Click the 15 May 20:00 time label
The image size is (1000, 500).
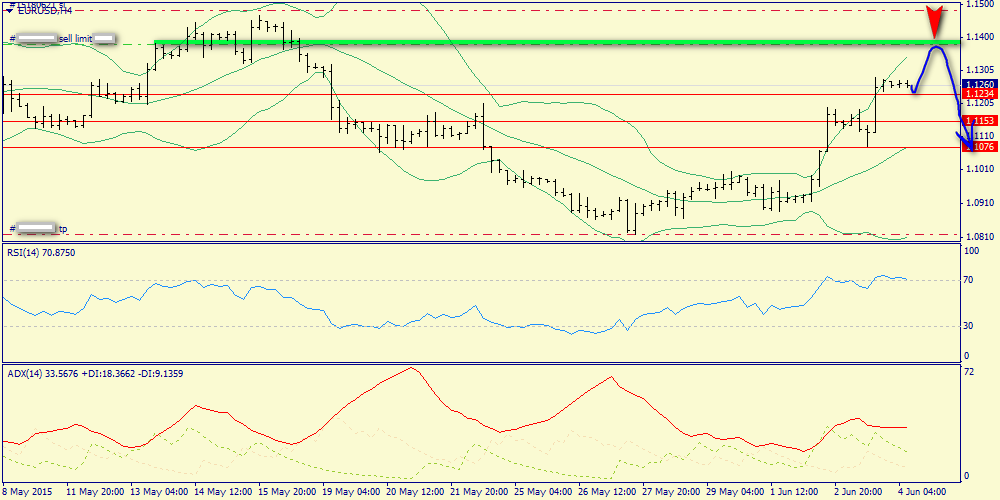click(x=288, y=493)
